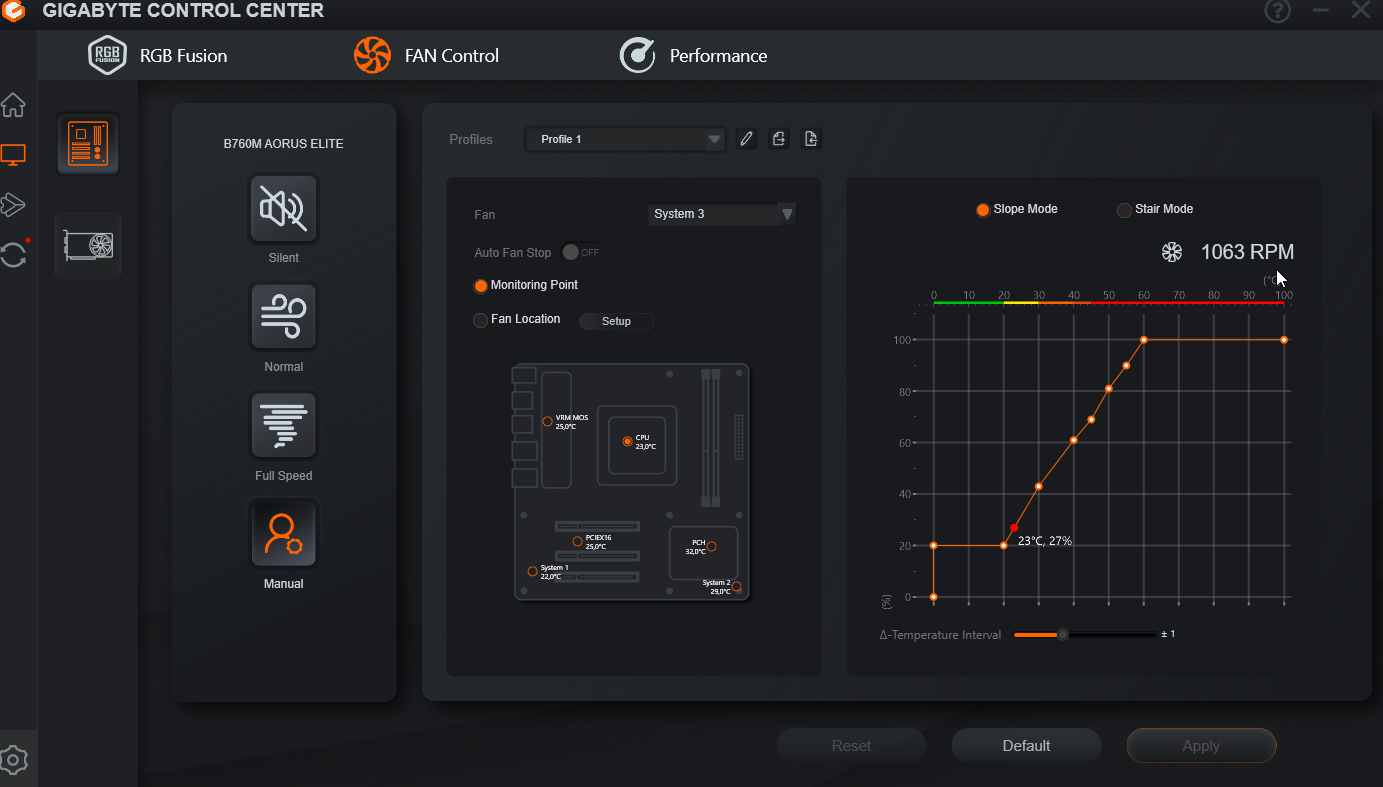Click the curve point at 100°C, 100%
The width and height of the screenshot is (1383, 787).
[x=1284, y=340]
